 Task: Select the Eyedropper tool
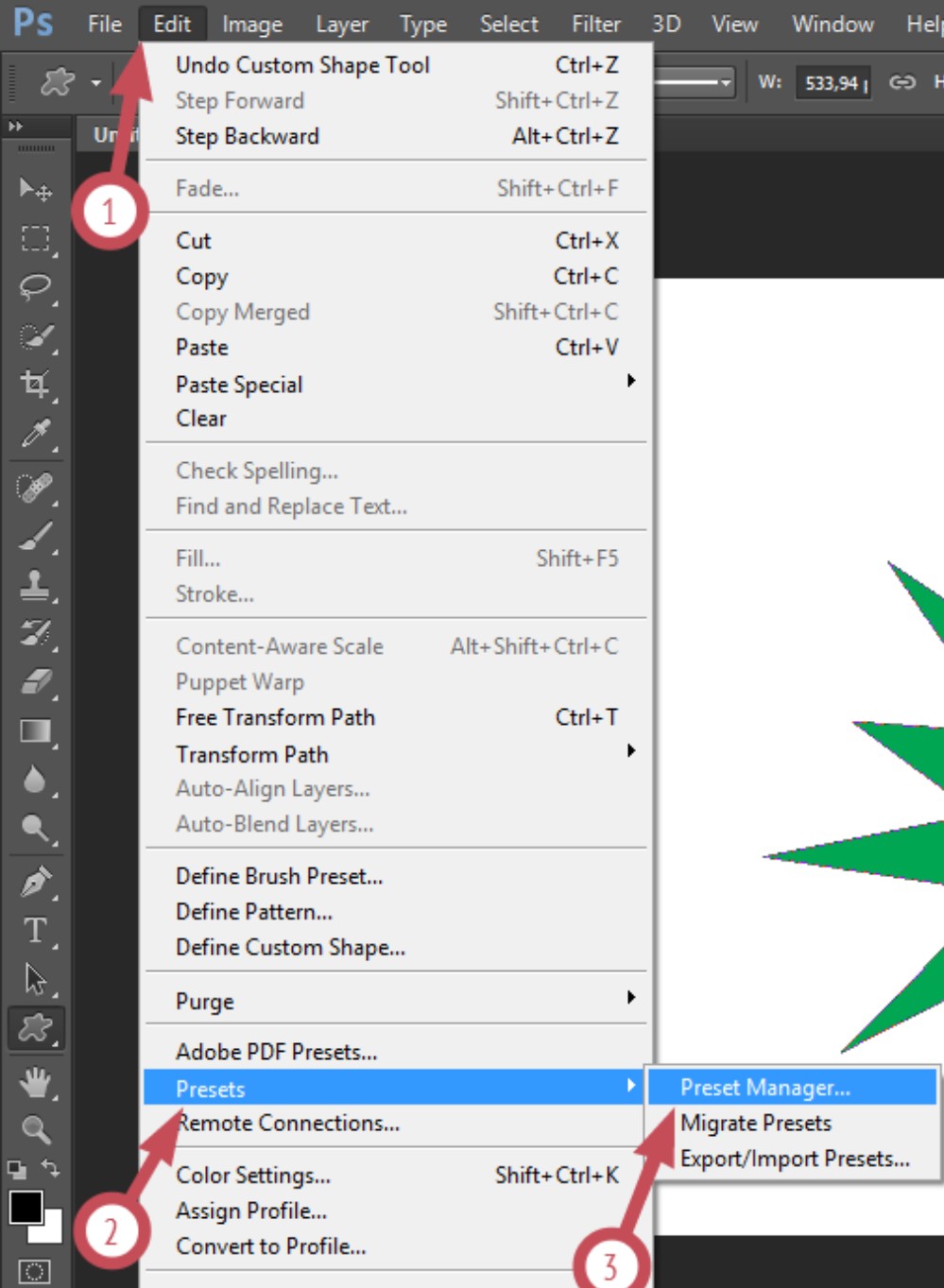(36, 434)
